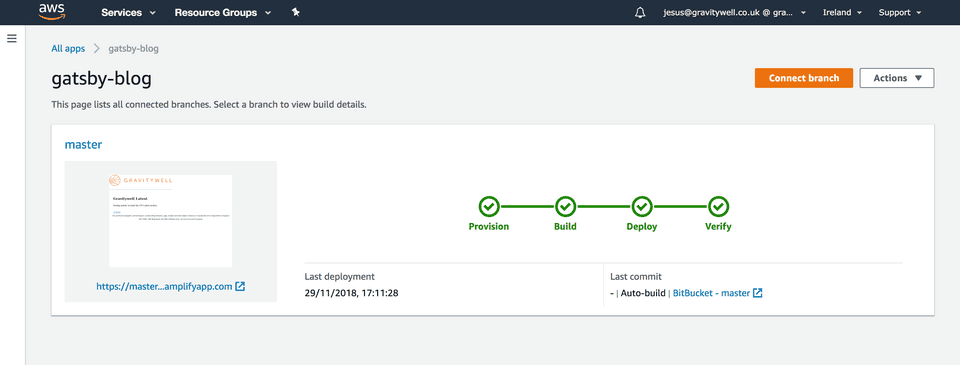Go to All apps breadcrumb link
Image resolution: width=960 pixels, height=365 pixels.
68,48
